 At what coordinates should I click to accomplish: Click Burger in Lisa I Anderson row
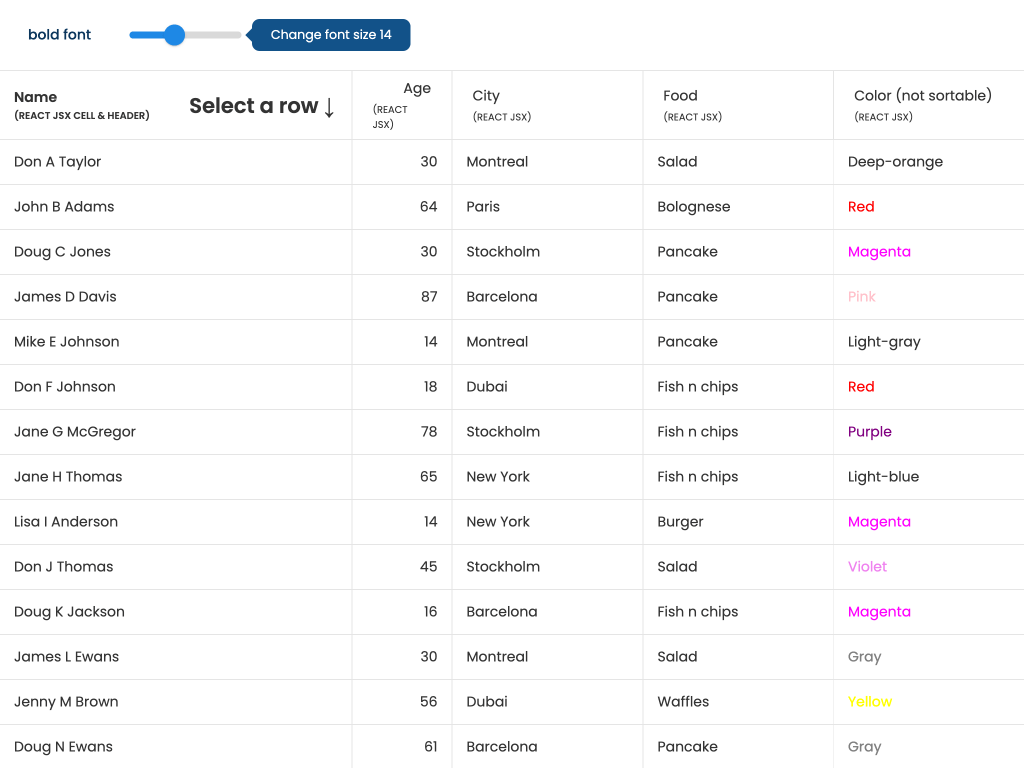coord(680,522)
